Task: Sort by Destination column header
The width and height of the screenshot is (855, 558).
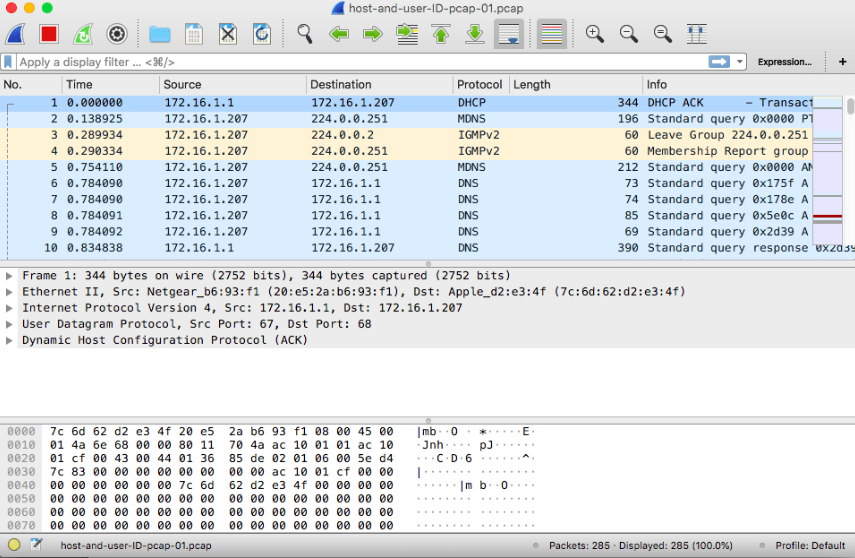Action: coord(380,85)
